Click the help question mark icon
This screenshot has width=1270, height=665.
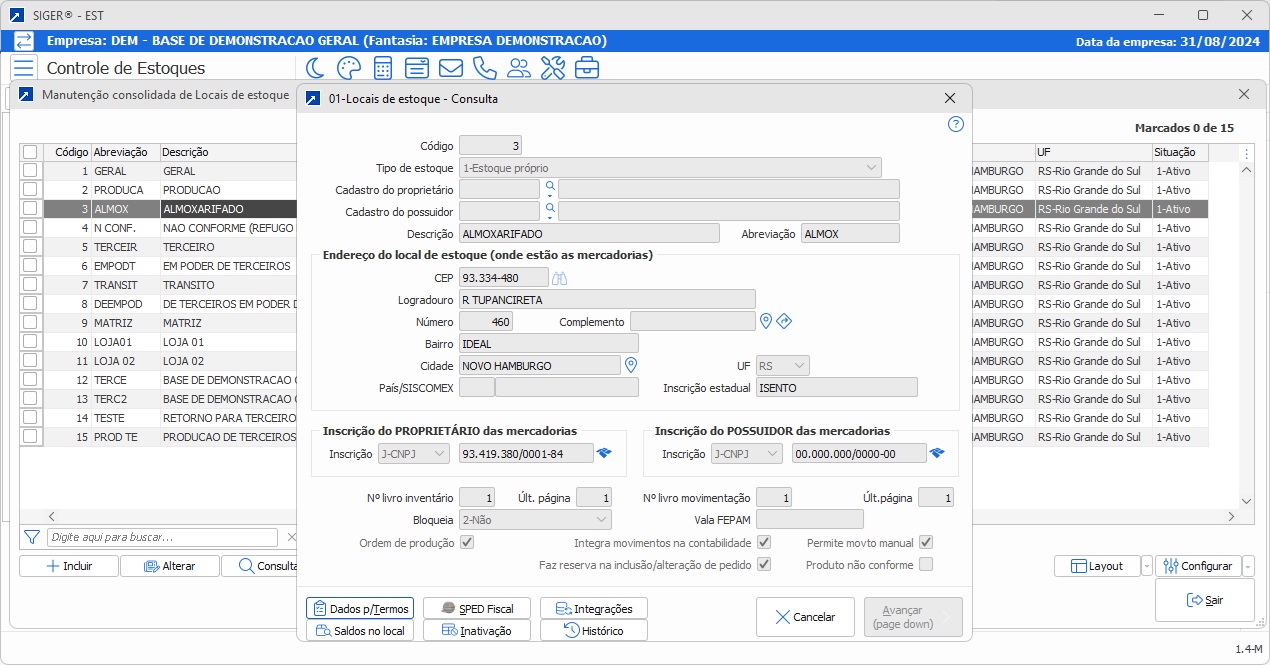(955, 124)
